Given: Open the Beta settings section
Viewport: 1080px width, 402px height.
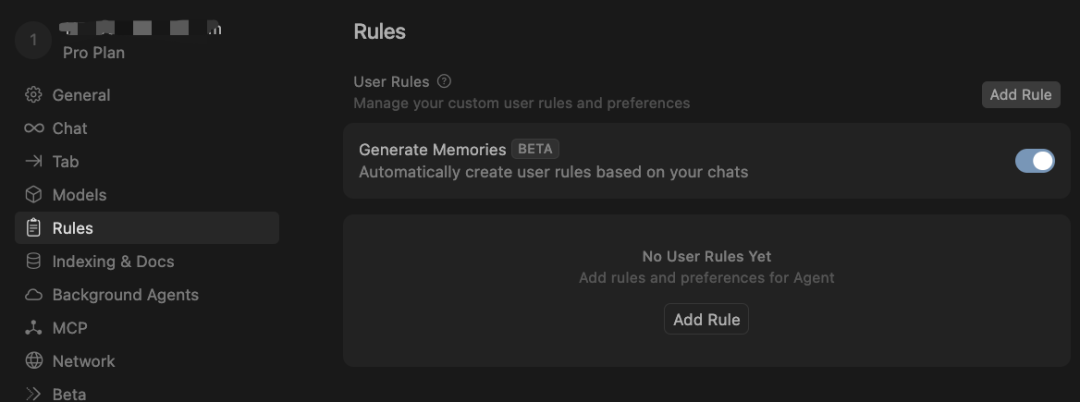Looking at the screenshot, I should pos(68,393).
